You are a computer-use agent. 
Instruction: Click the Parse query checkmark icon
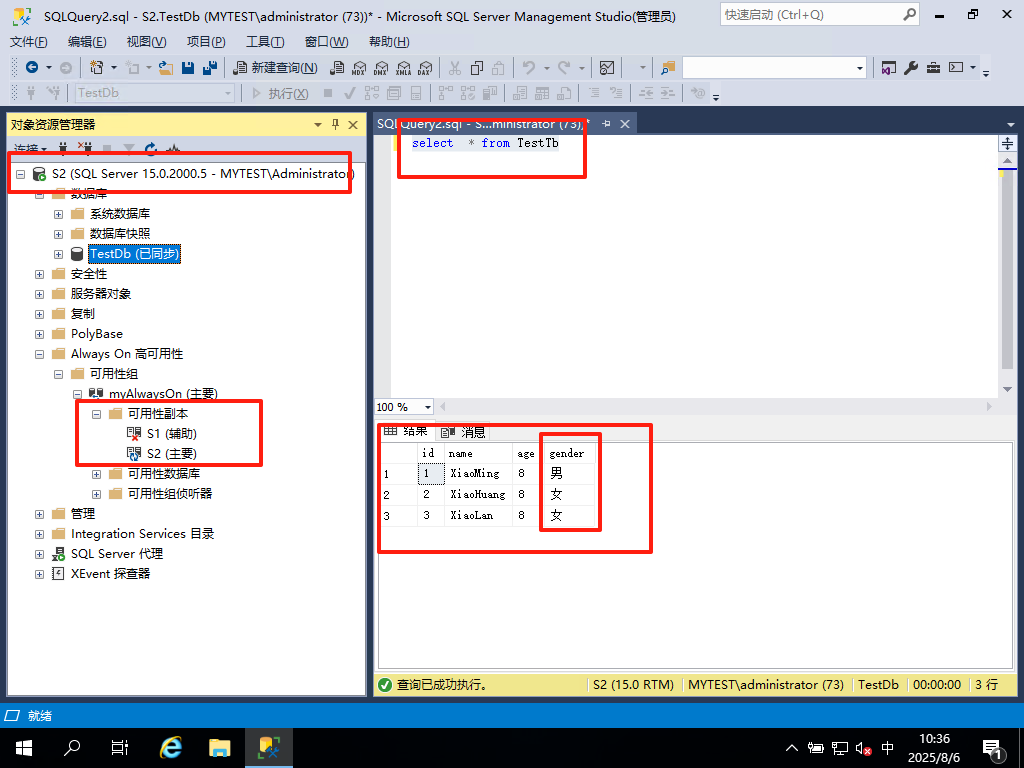tap(349, 93)
